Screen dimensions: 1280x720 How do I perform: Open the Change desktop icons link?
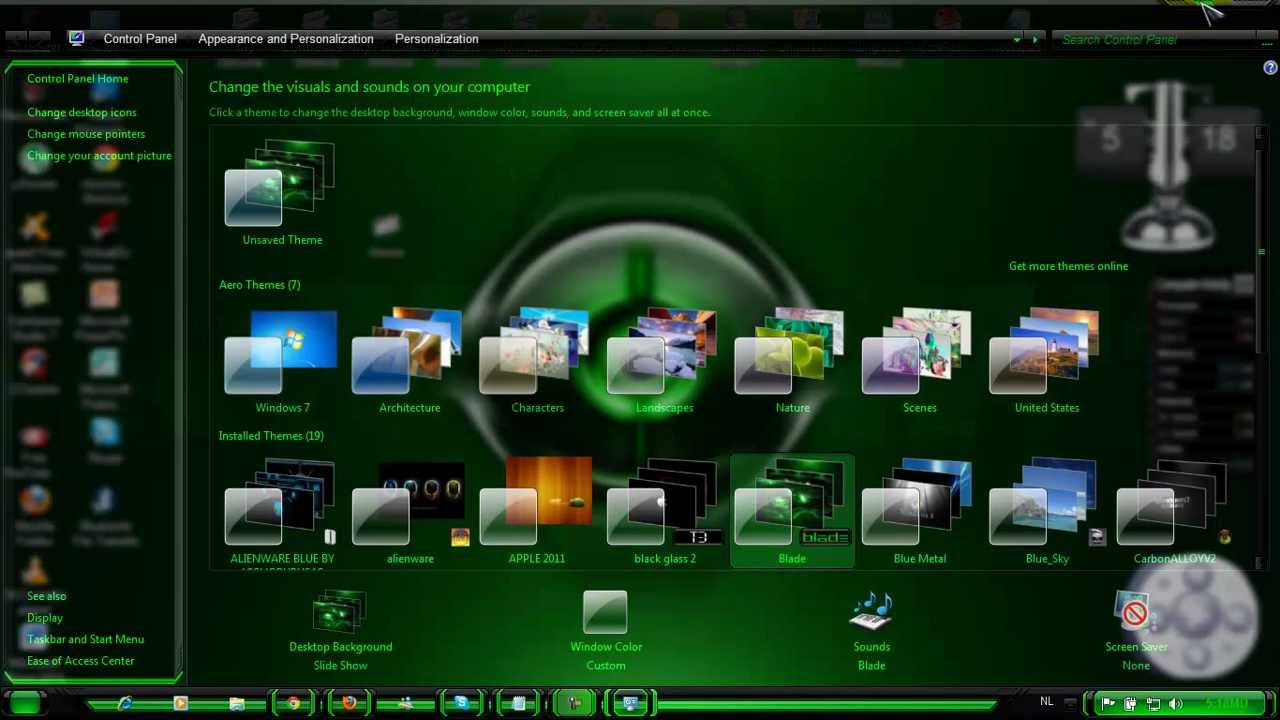[82, 112]
